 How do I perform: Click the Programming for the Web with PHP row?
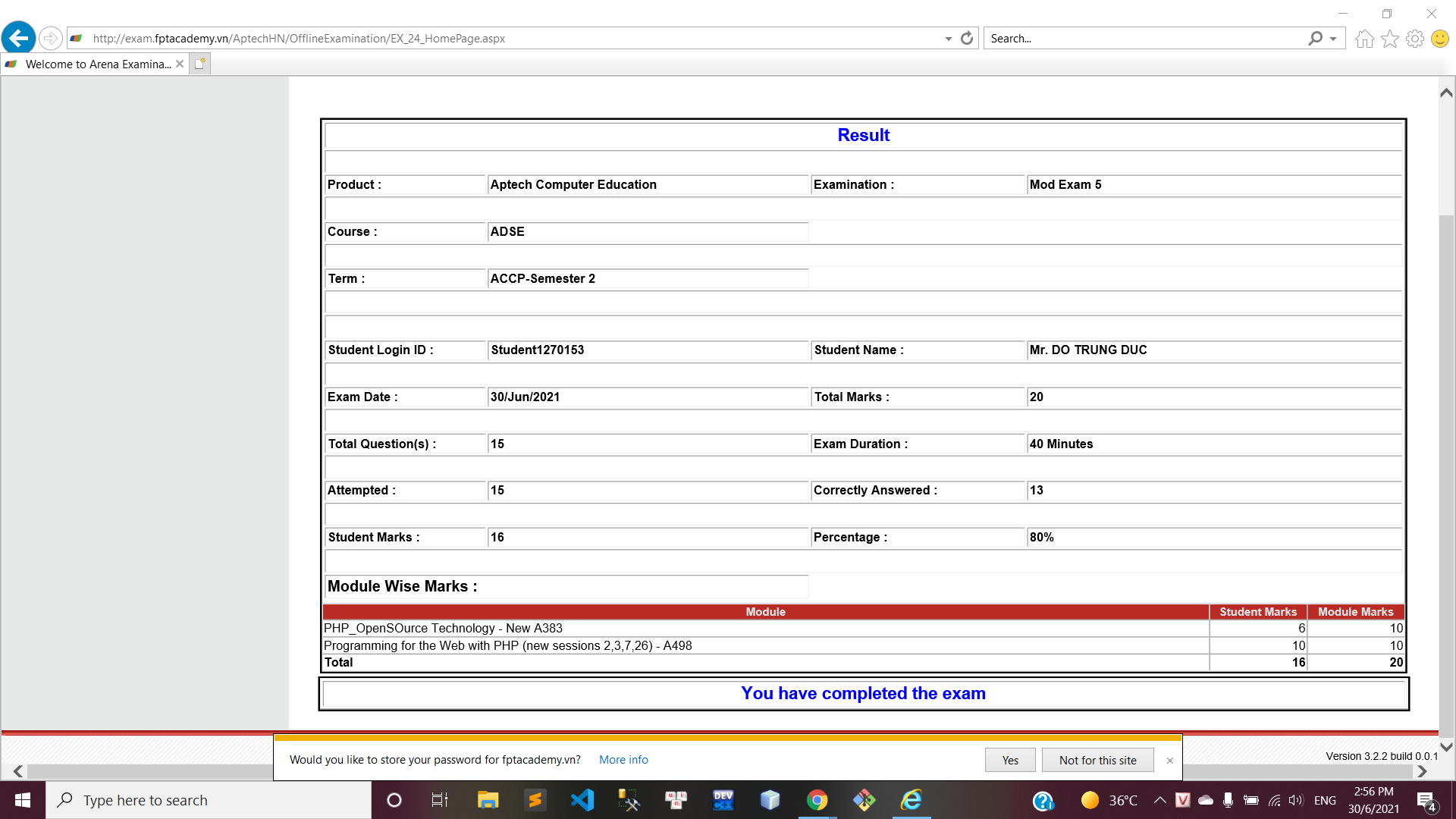(x=863, y=645)
